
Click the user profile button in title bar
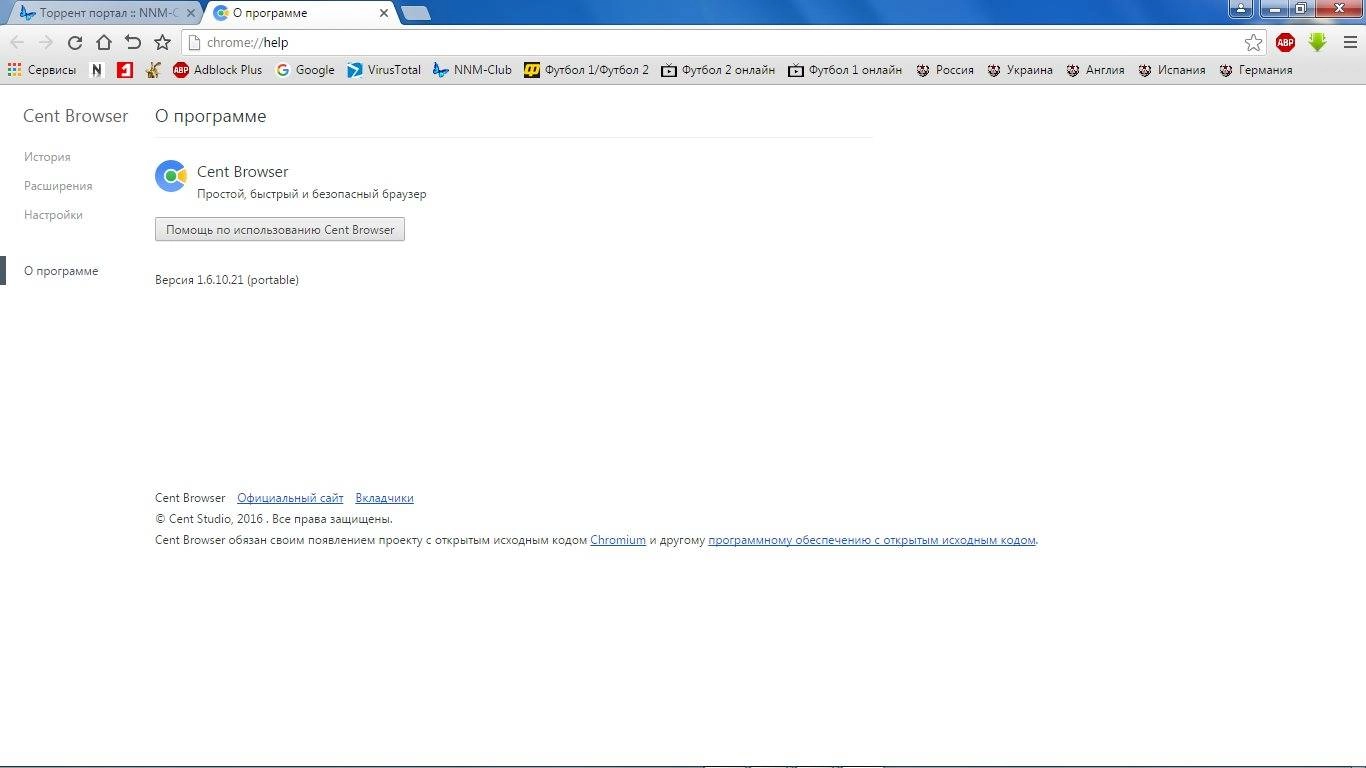(1241, 9)
